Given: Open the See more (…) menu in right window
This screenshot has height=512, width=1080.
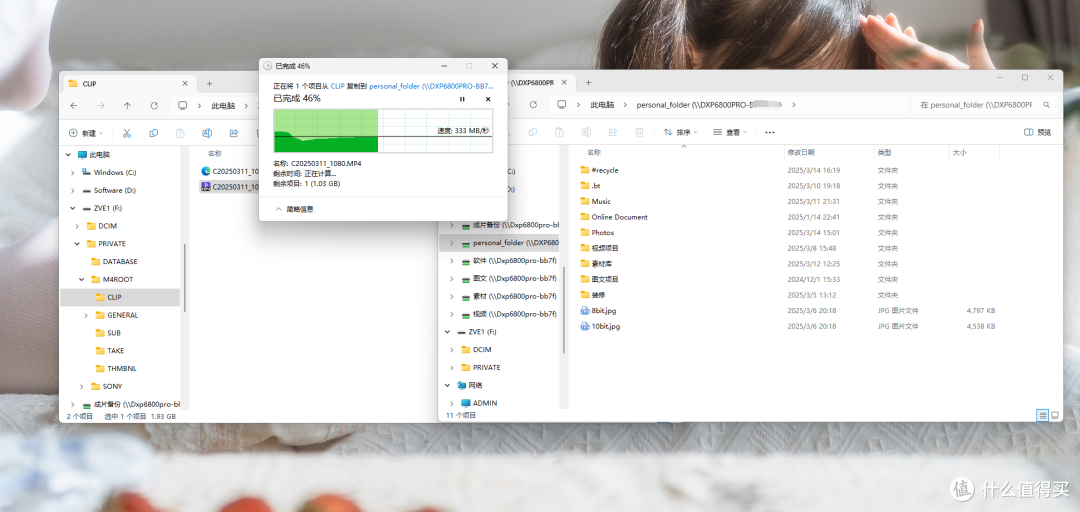Looking at the screenshot, I should click(x=770, y=132).
